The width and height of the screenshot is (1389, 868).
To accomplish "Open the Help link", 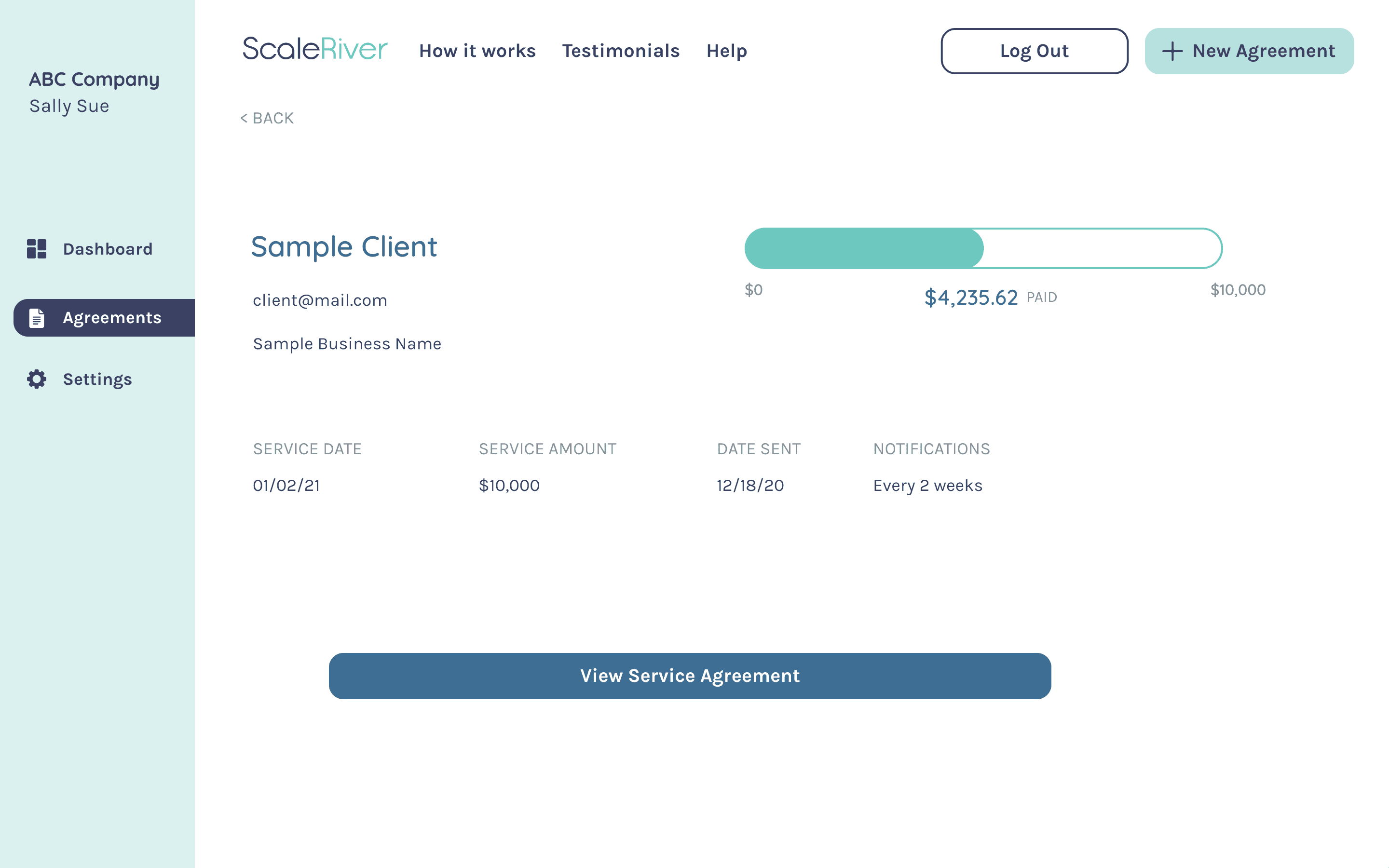I will (x=727, y=51).
